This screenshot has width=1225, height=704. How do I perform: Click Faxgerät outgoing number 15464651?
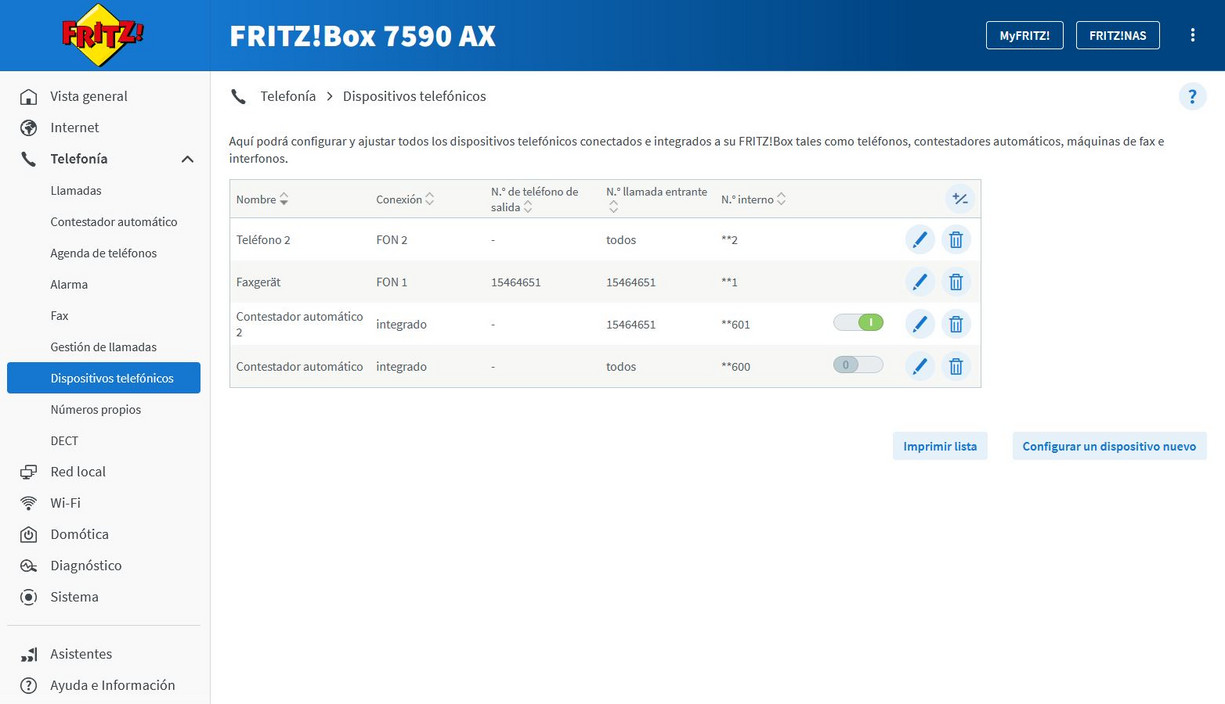point(516,282)
